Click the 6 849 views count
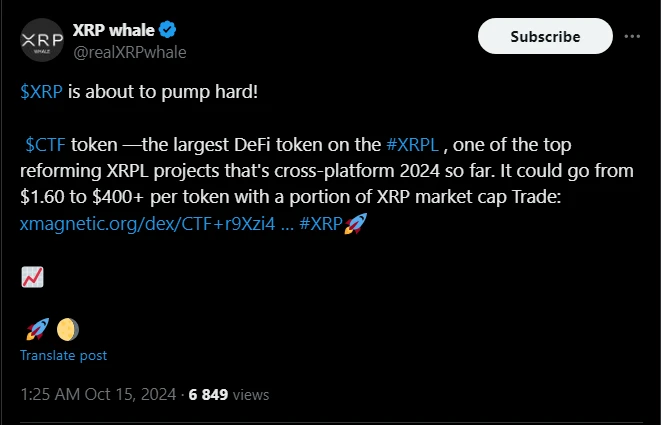Image resolution: width=661 pixels, height=425 pixels. (229, 395)
